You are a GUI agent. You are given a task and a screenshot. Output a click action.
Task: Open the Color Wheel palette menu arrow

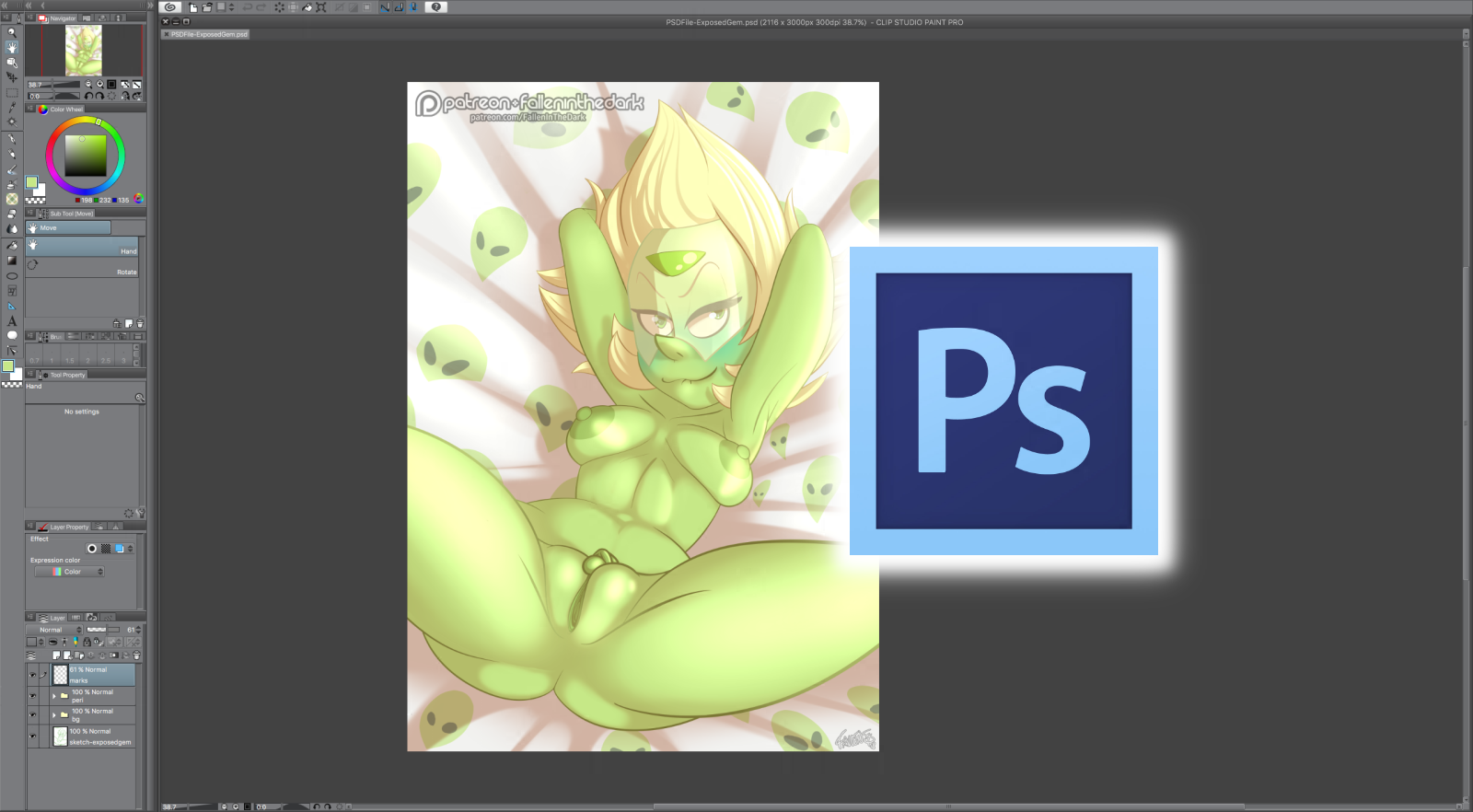pyautogui.click(x=30, y=108)
